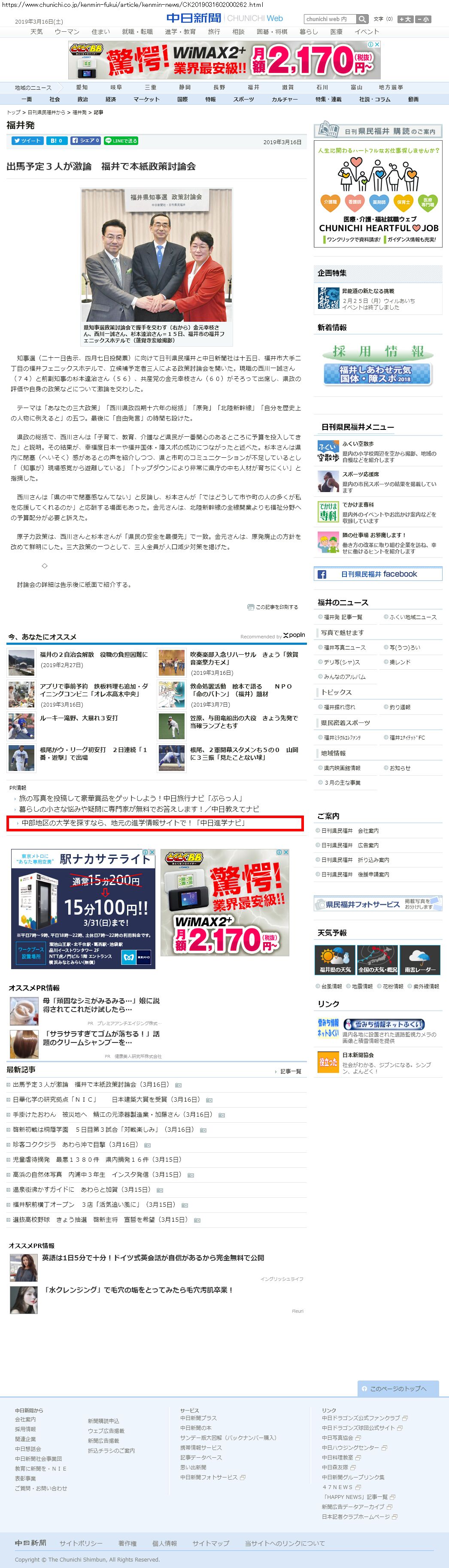449x1568 pixels.
Task: Open 日本新聞協会 役立った icon
Action: pos(328,1062)
